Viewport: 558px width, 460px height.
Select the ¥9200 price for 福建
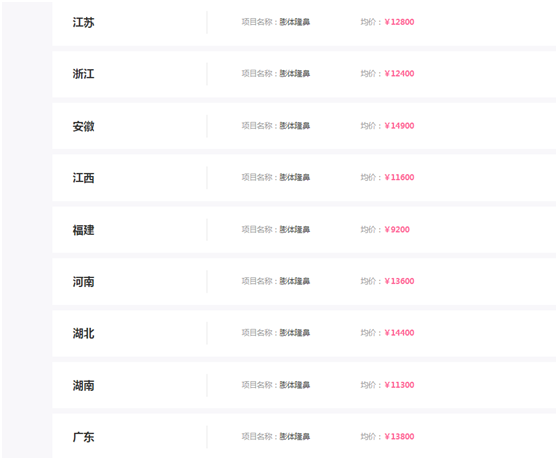(x=397, y=229)
